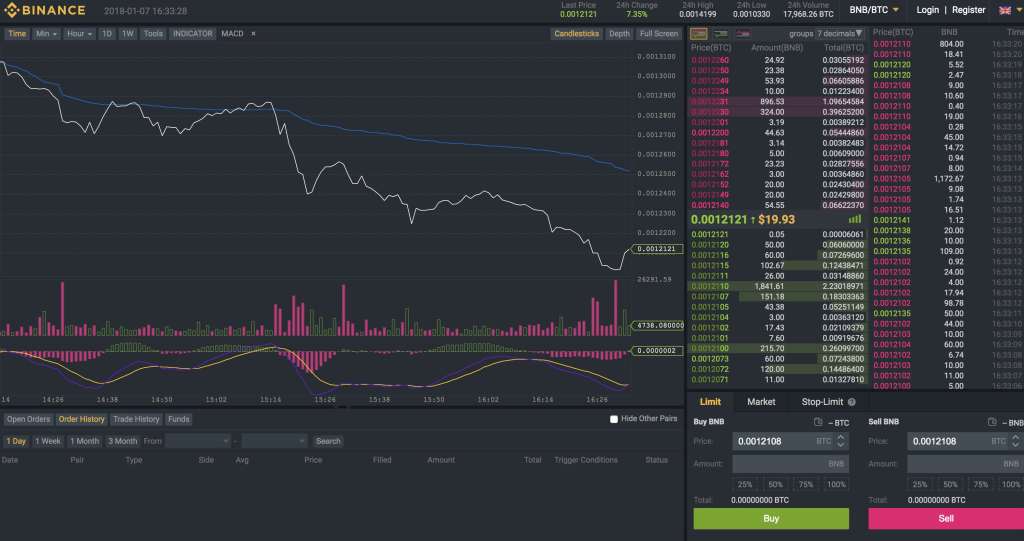Click the Register link
Screen dimensions: 1024x541
968,10
